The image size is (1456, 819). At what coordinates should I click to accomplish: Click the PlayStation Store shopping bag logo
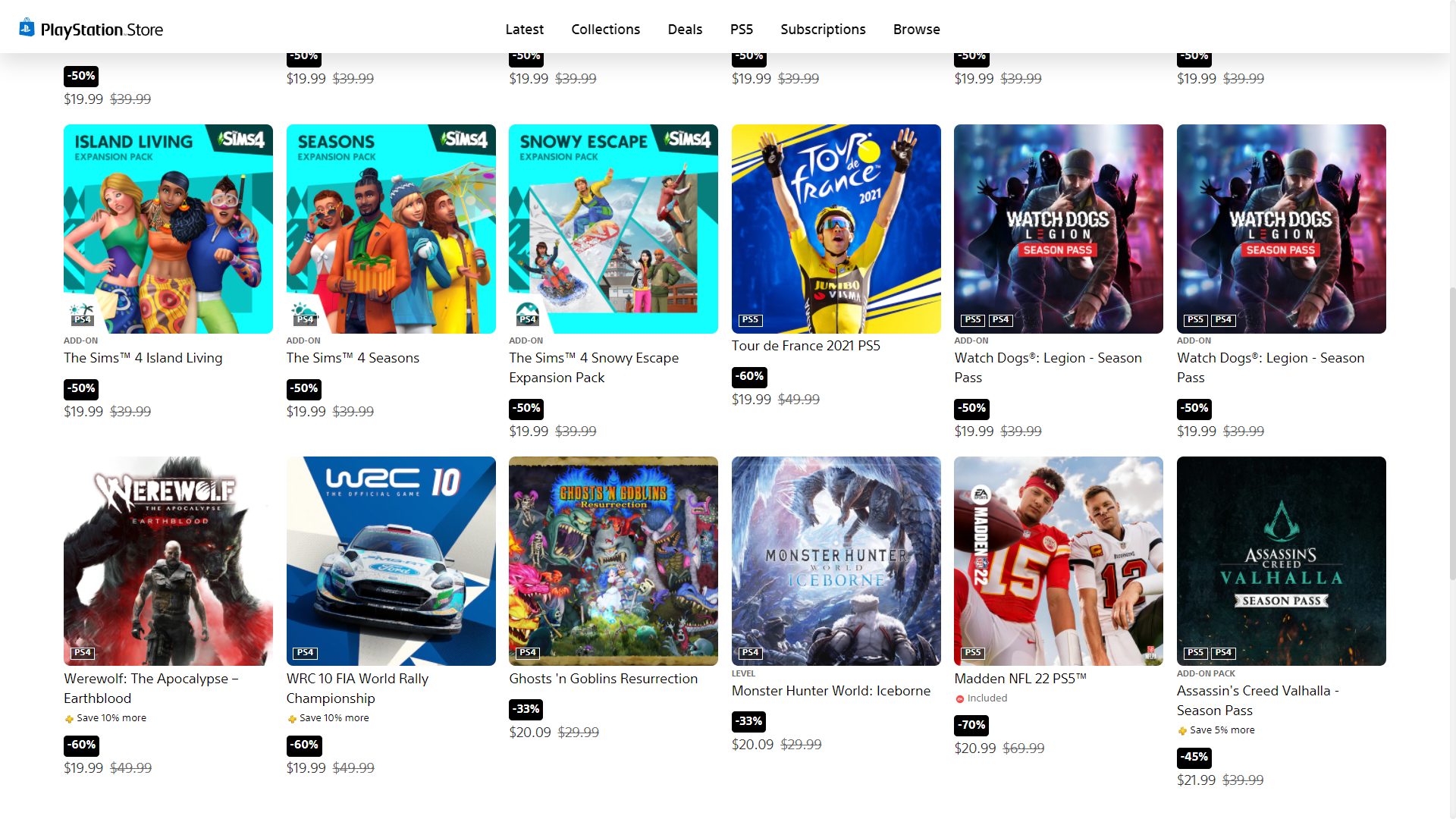click(27, 28)
